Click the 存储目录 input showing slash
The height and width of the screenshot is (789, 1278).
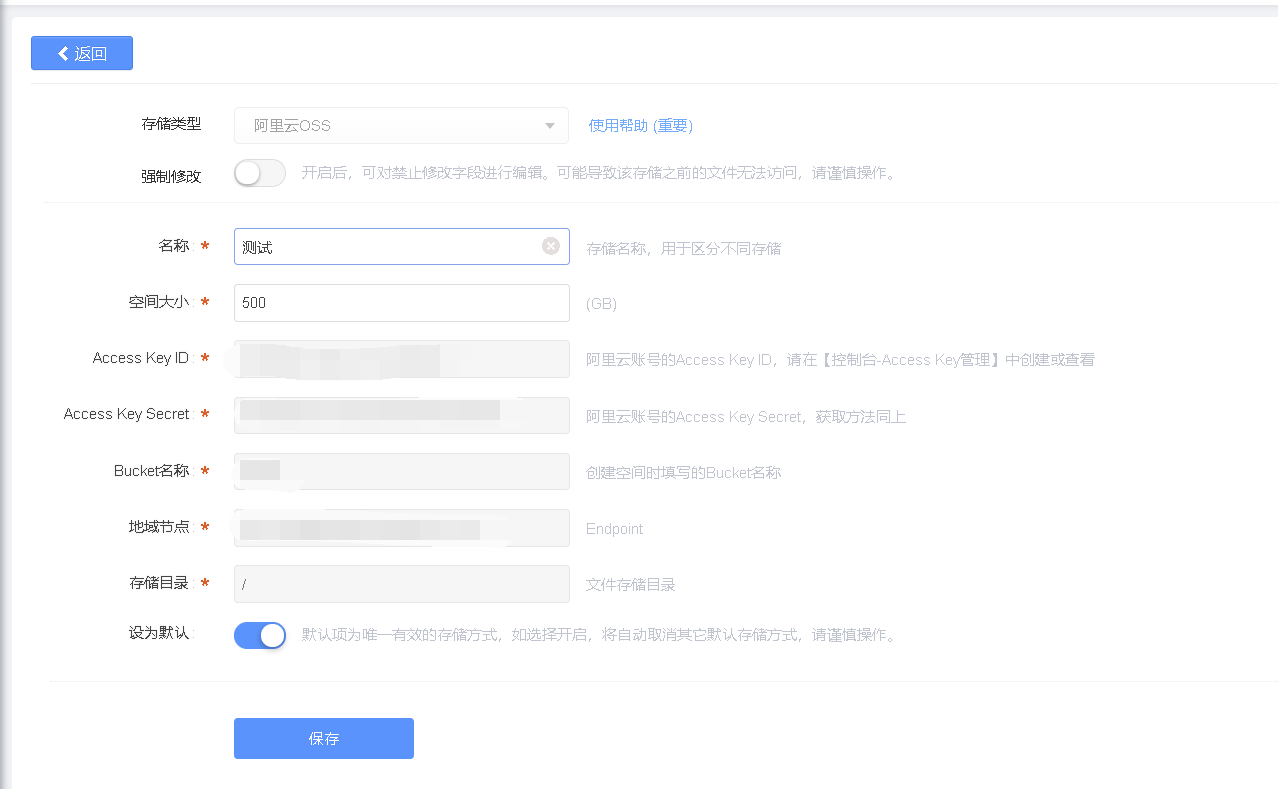[401, 584]
